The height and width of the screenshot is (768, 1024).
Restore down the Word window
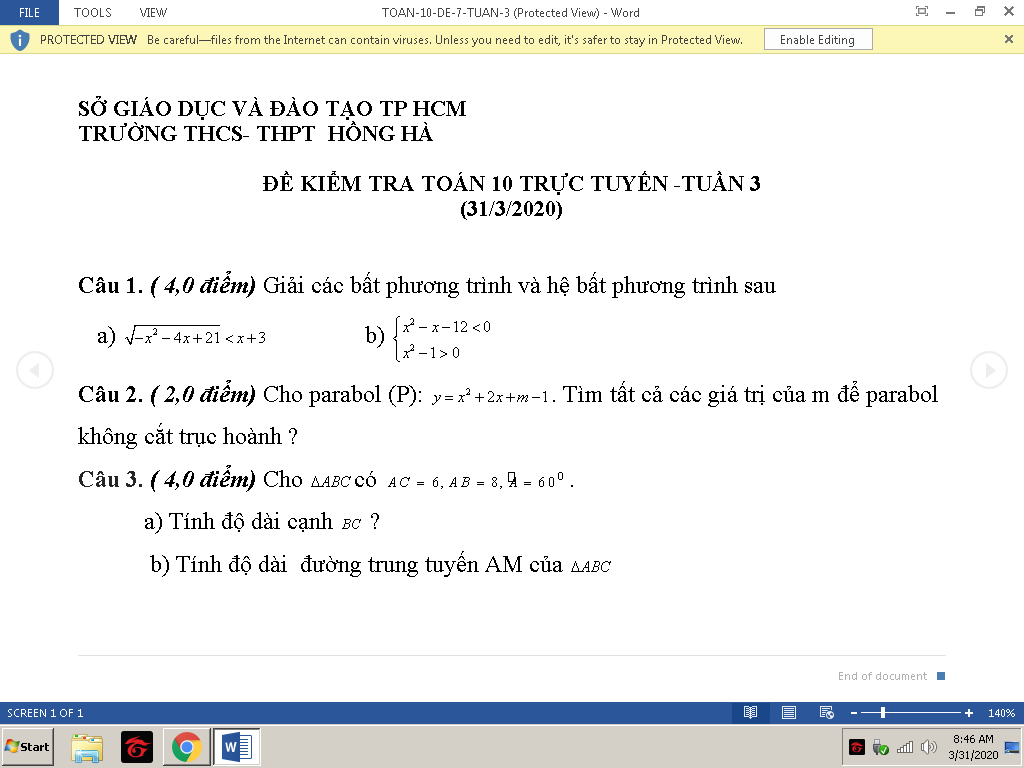click(980, 12)
